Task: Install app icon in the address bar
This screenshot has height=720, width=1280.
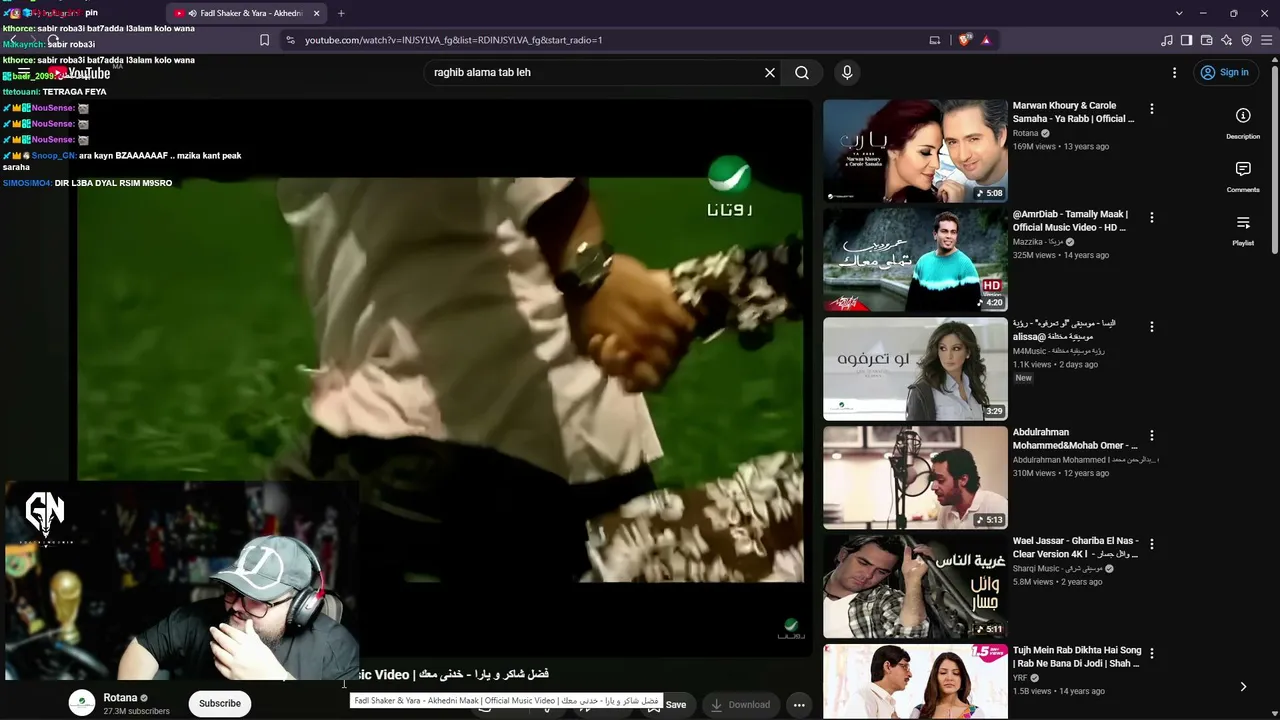Action: click(x=935, y=40)
